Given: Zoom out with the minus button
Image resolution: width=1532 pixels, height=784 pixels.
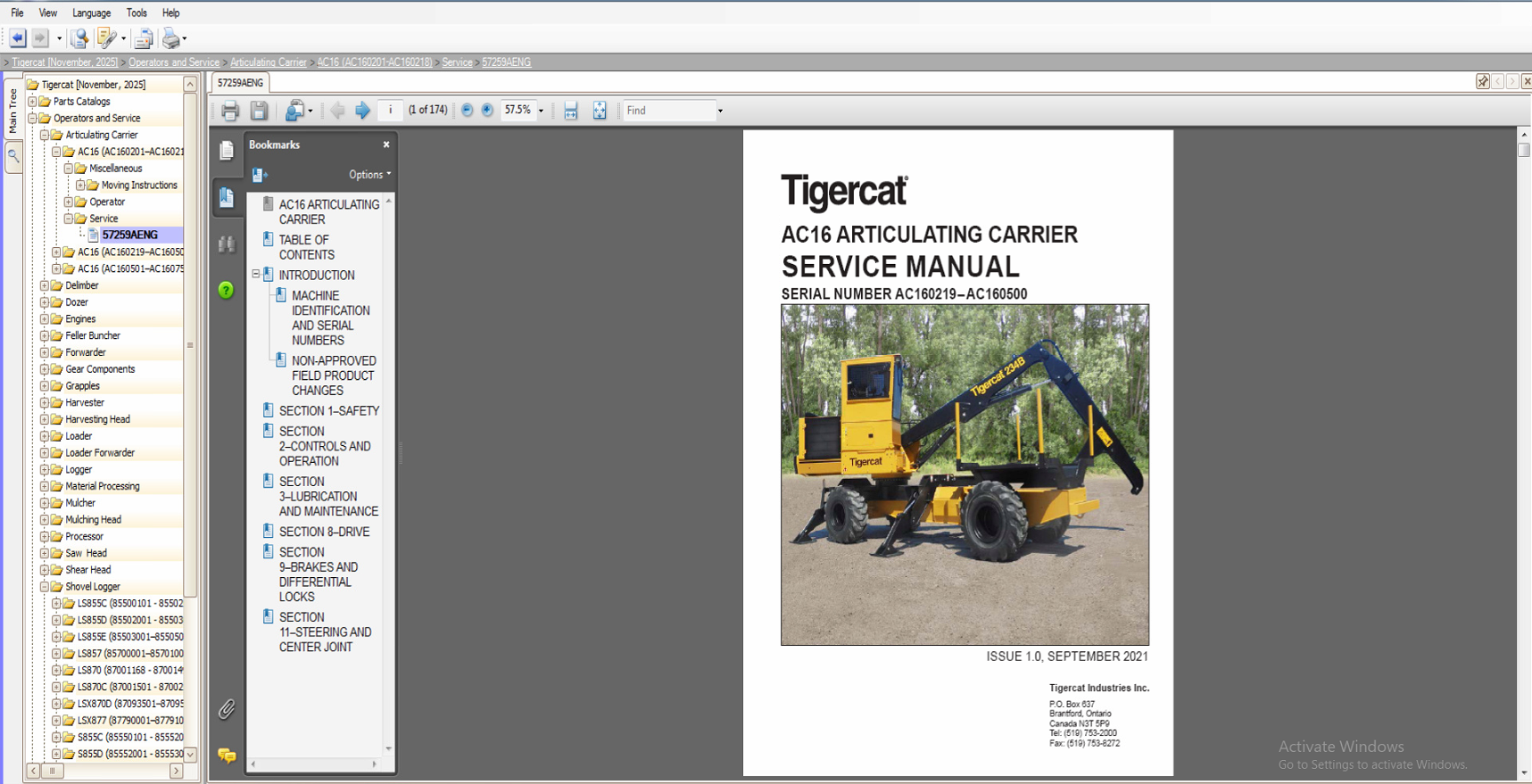Looking at the screenshot, I should (x=467, y=111).
